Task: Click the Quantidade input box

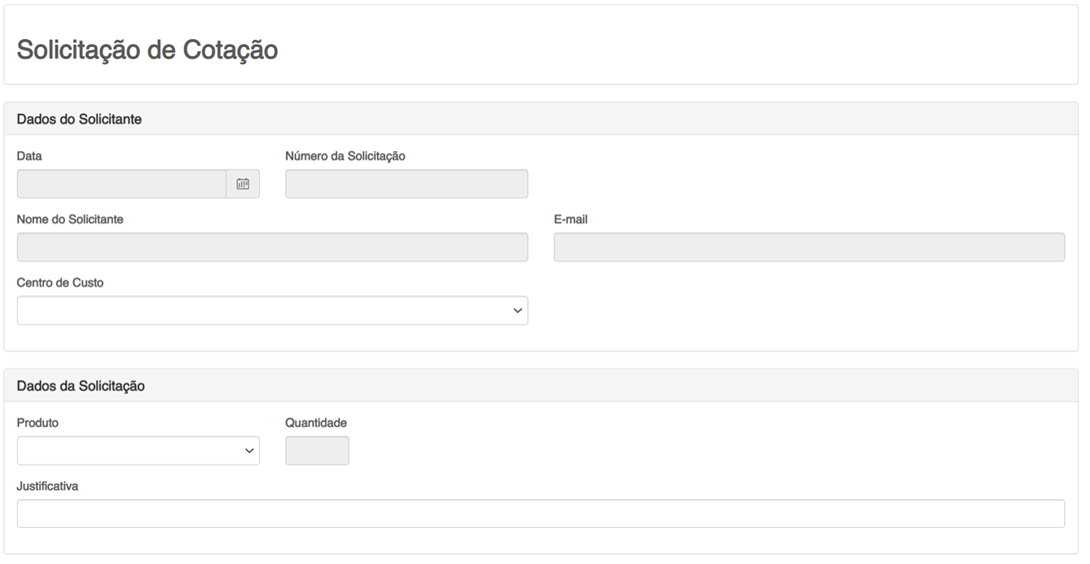Action: [317, 451]
